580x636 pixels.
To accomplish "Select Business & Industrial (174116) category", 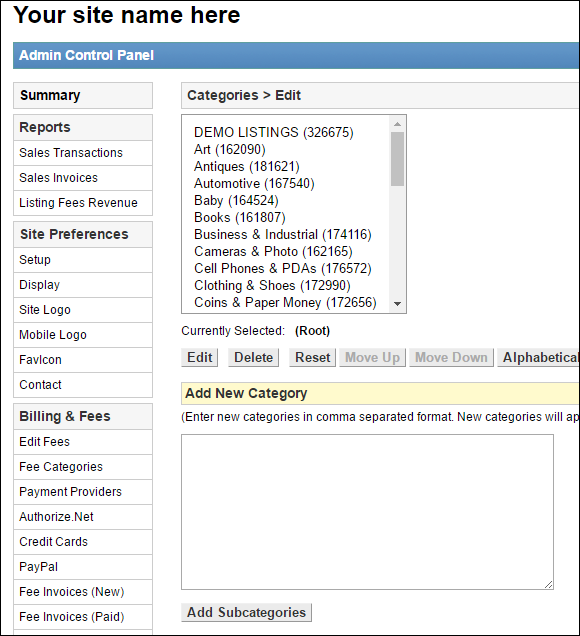I will pos(283,235).
